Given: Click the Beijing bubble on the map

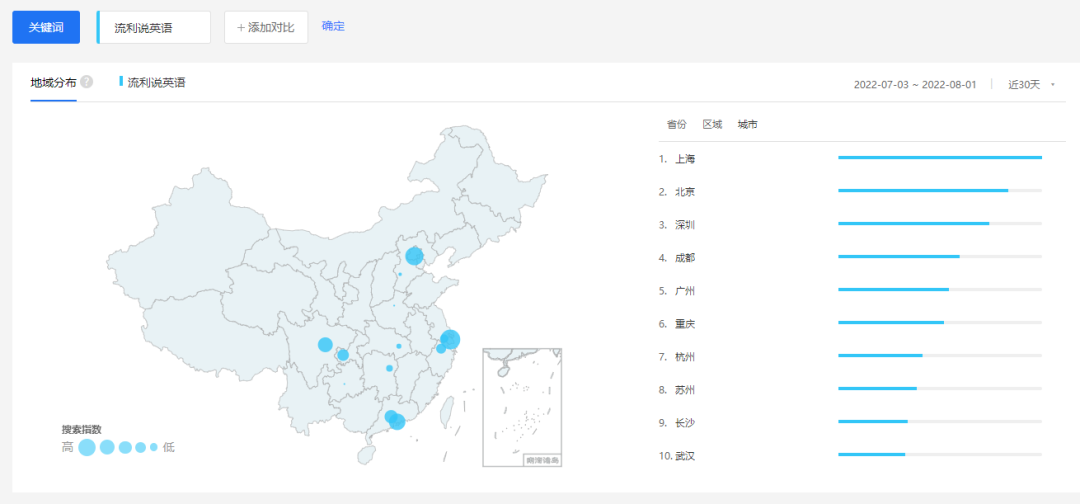Looking at the screenshot, I should click(414, 256).
